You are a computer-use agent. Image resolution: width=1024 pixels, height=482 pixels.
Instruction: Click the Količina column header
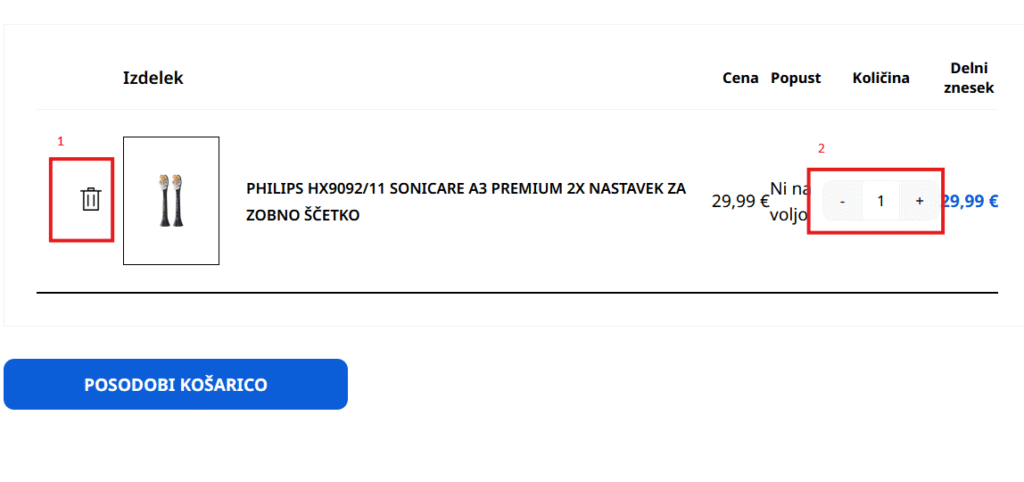(881, 78)
